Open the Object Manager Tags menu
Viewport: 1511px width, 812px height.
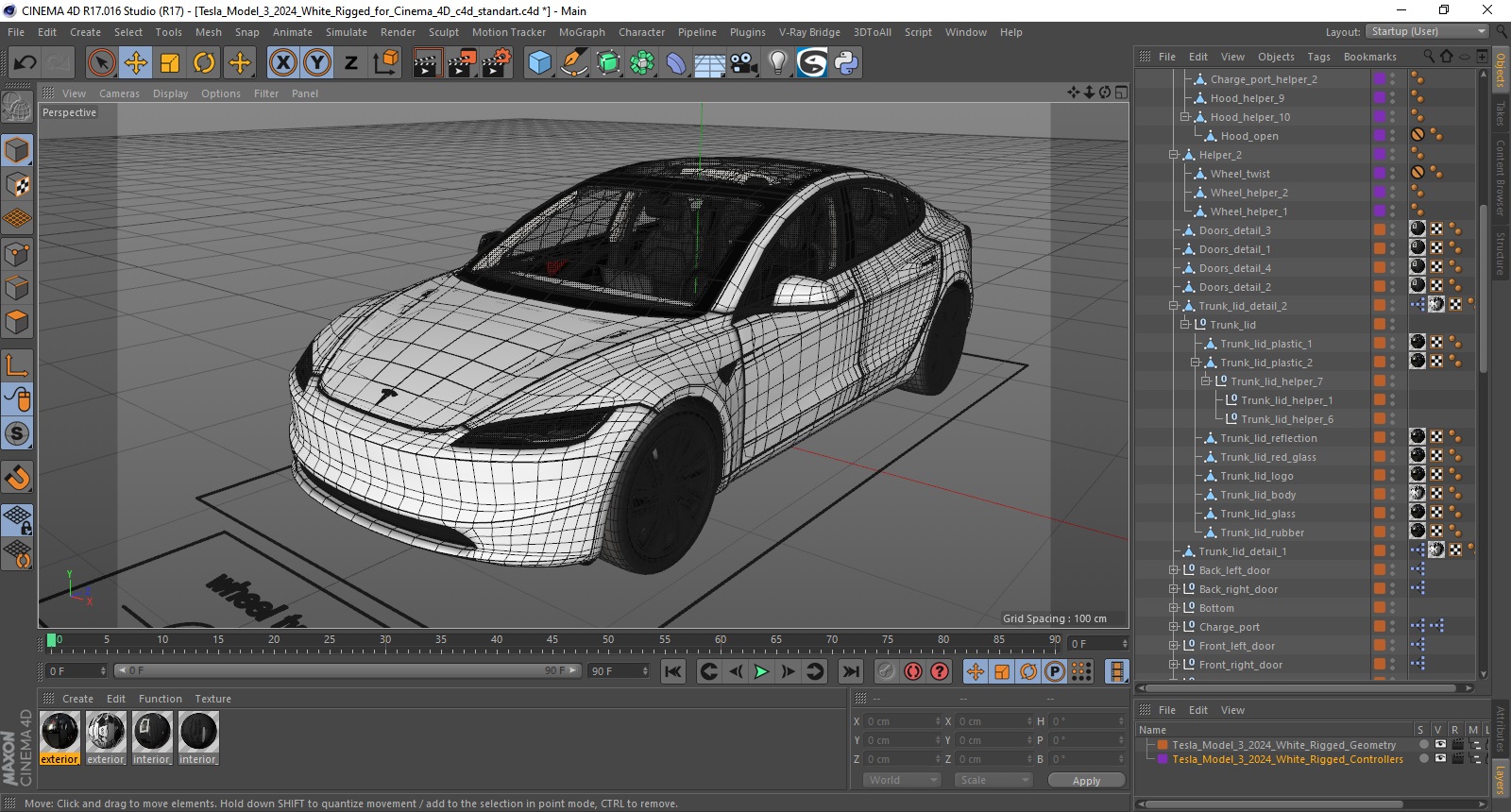pos(1318,57)
